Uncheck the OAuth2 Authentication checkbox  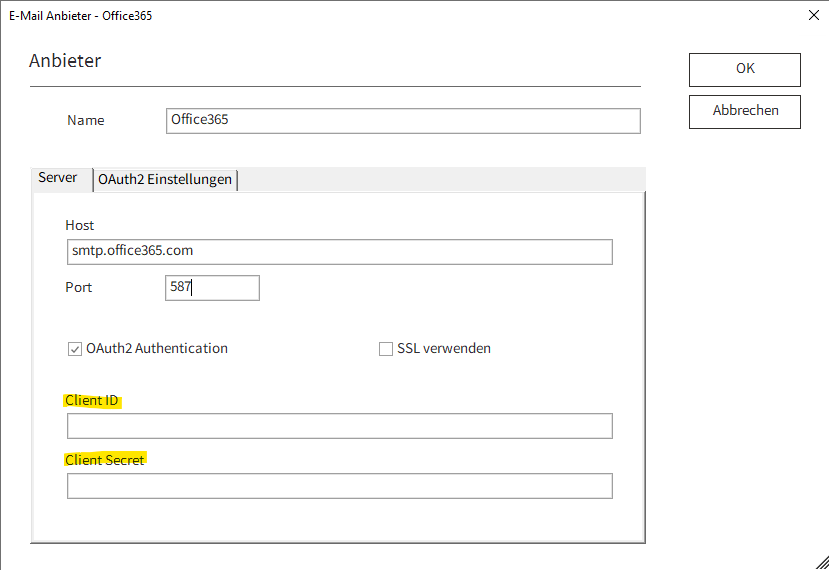[x=75, y=349]
